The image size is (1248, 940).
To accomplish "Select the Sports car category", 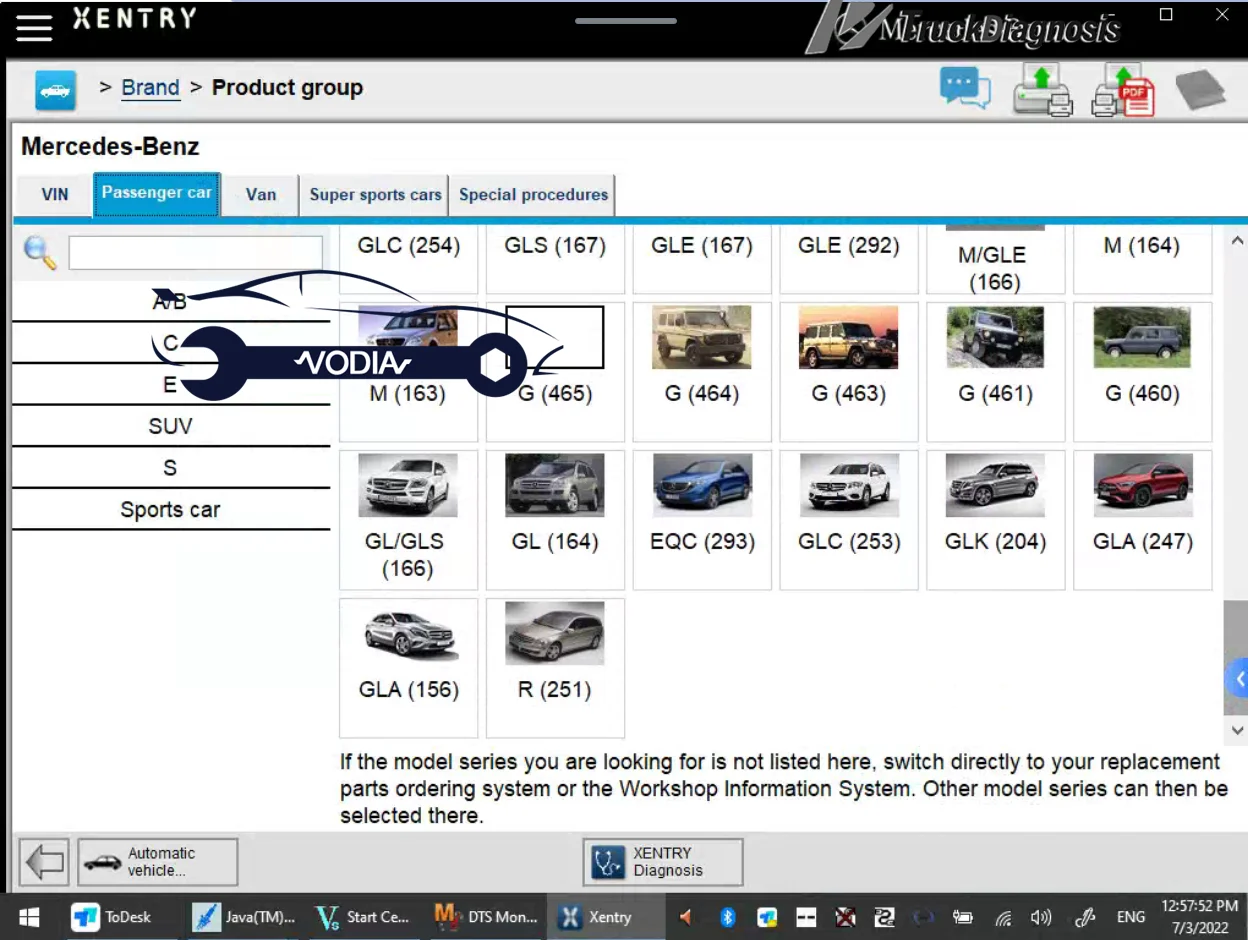I will pos(170,510).
